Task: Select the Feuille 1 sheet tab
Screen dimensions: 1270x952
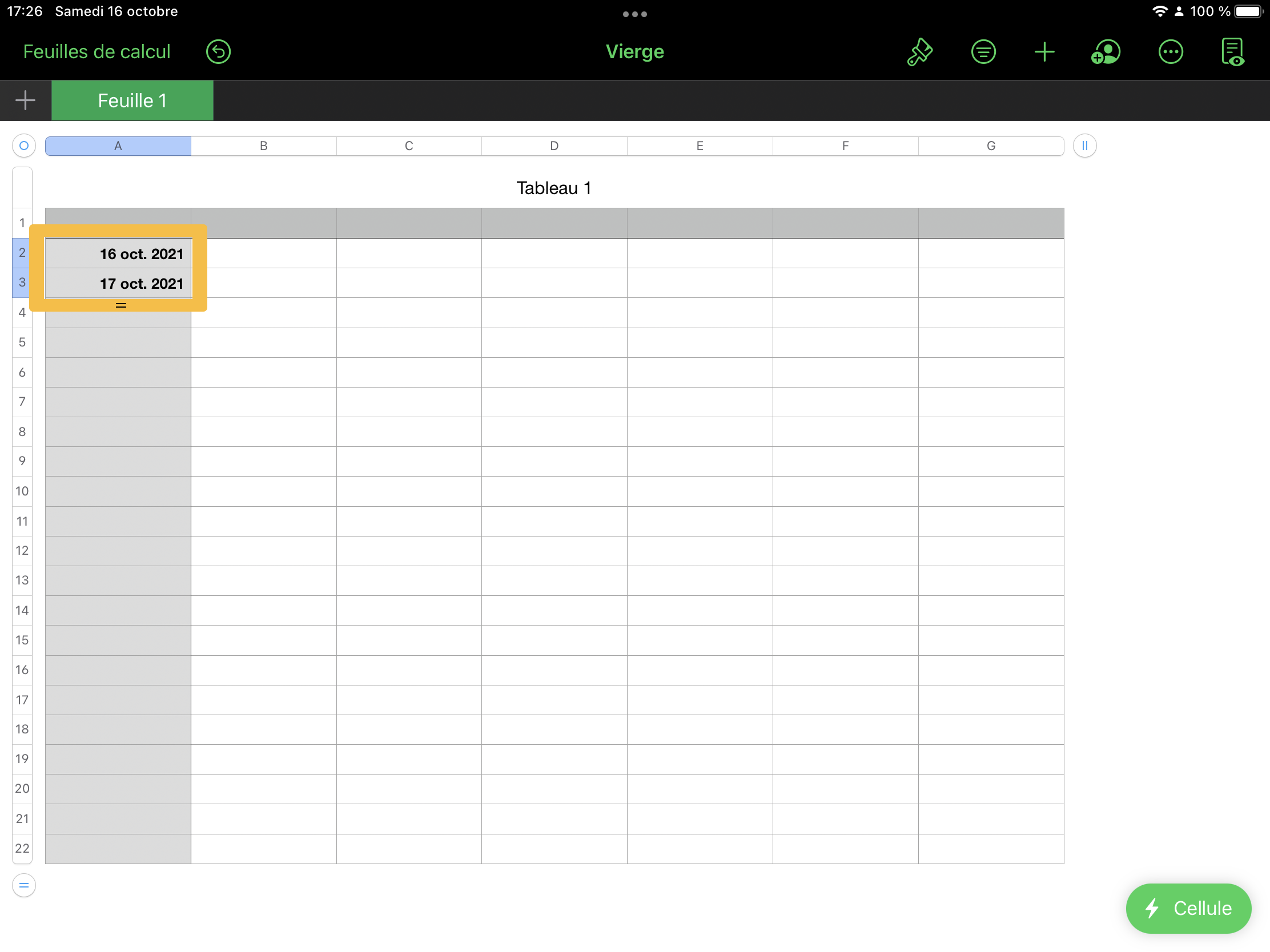Action: (132, 100)
